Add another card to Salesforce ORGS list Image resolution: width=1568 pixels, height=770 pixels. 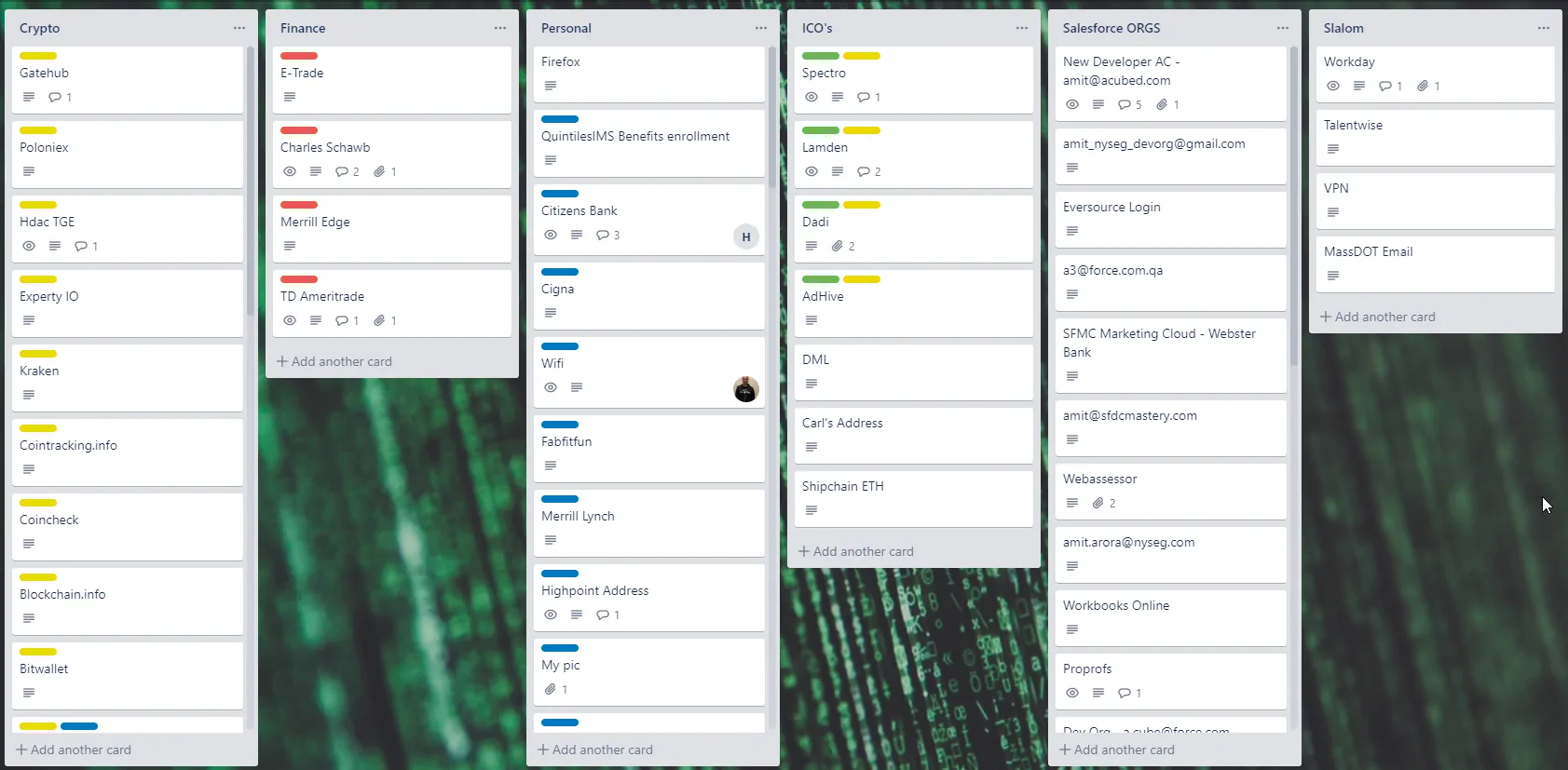click(x=1117, y=750)
